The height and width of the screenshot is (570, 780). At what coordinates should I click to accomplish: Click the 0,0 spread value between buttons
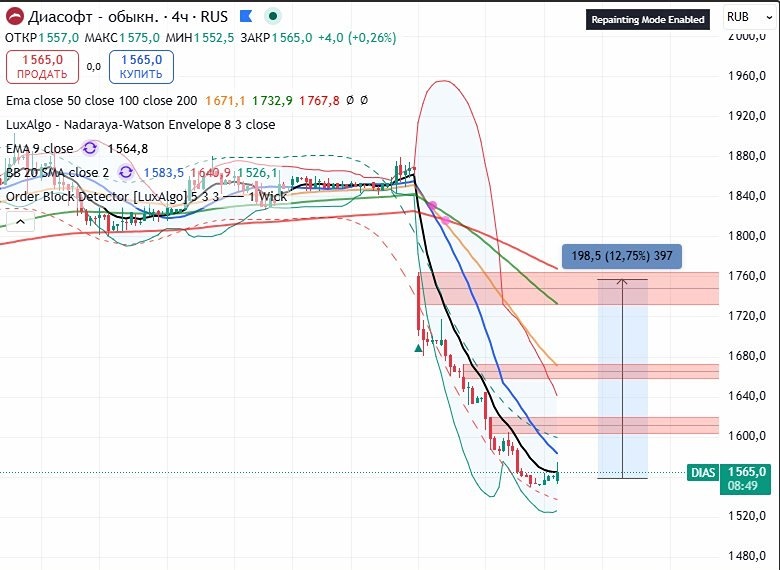(x=94, y=67)
